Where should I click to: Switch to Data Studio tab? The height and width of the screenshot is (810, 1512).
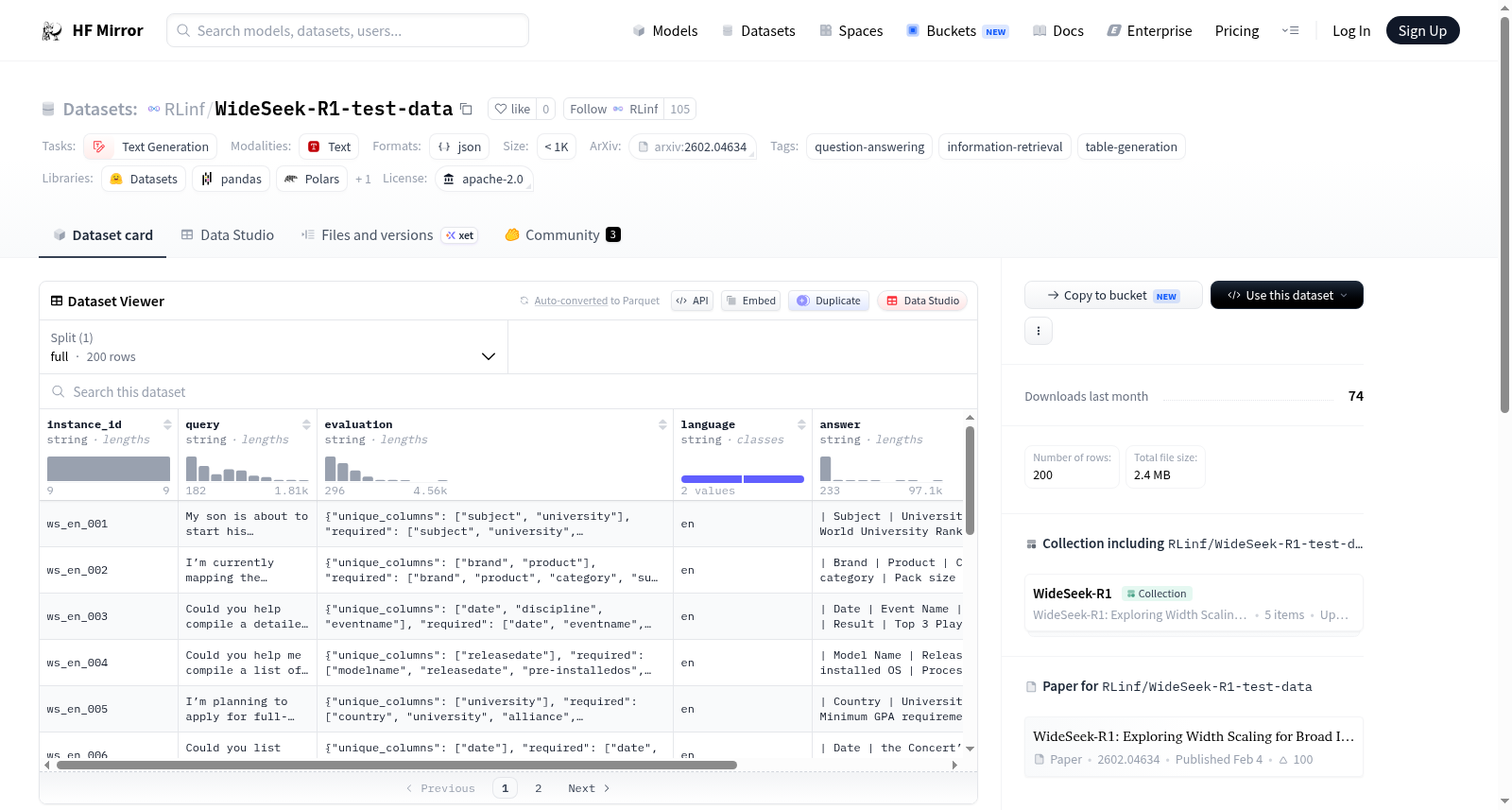coord(227,235)
